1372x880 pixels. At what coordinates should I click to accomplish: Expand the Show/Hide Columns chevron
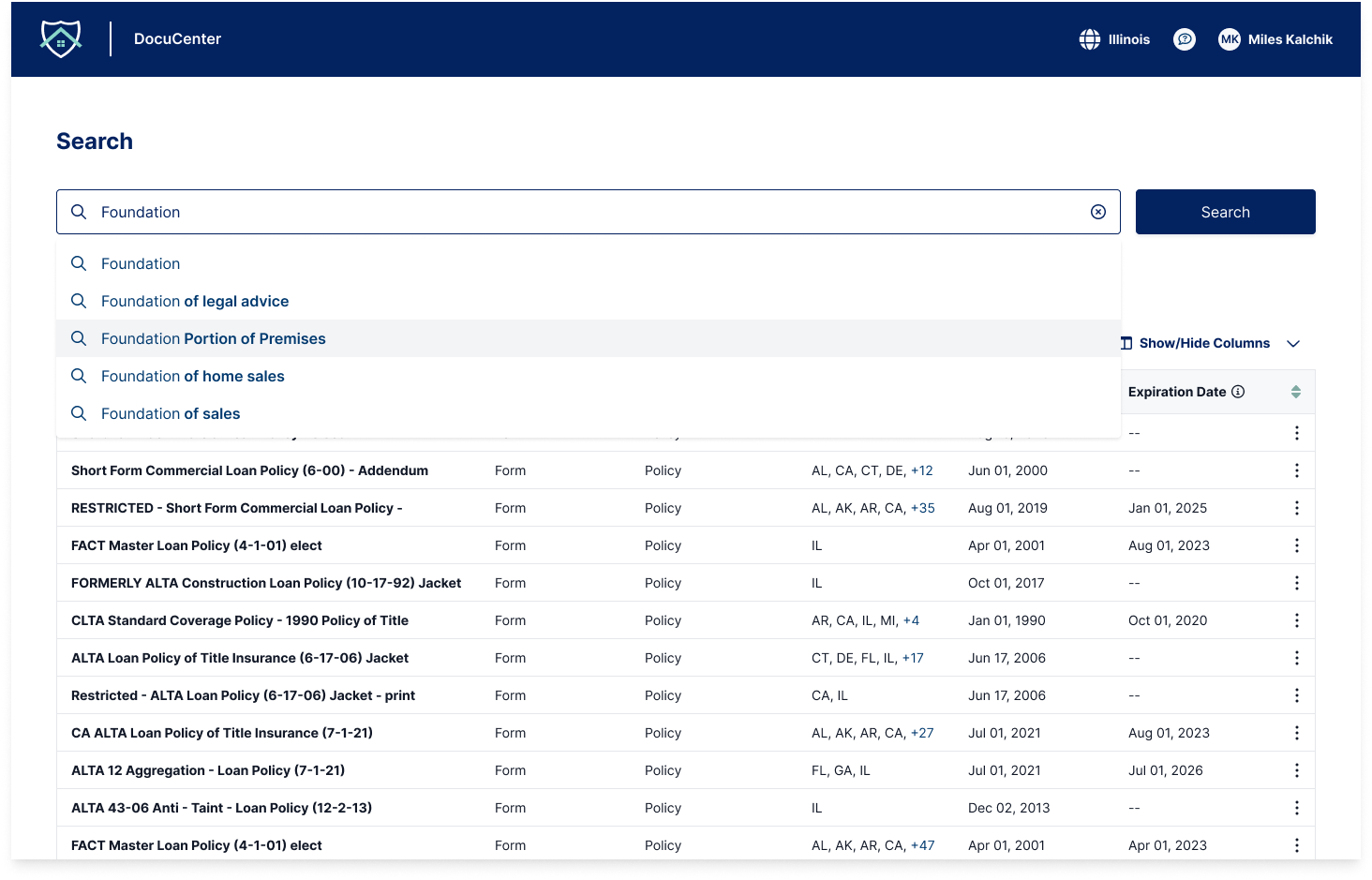[x=1293, y=344]
